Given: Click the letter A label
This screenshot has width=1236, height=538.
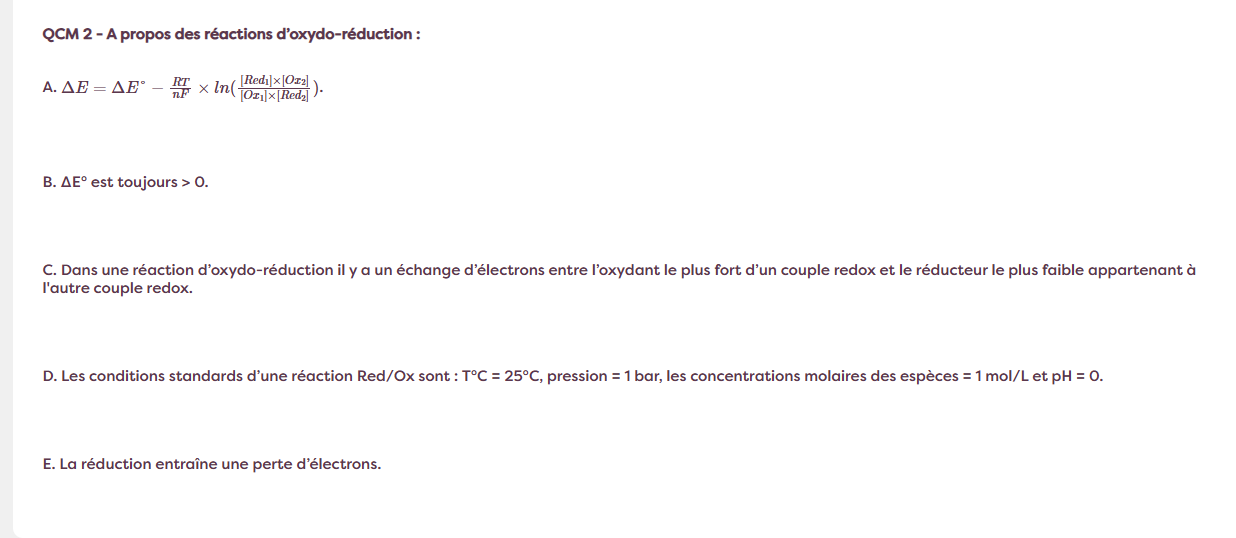Looking at the screenshot, I should click(49, 88).
